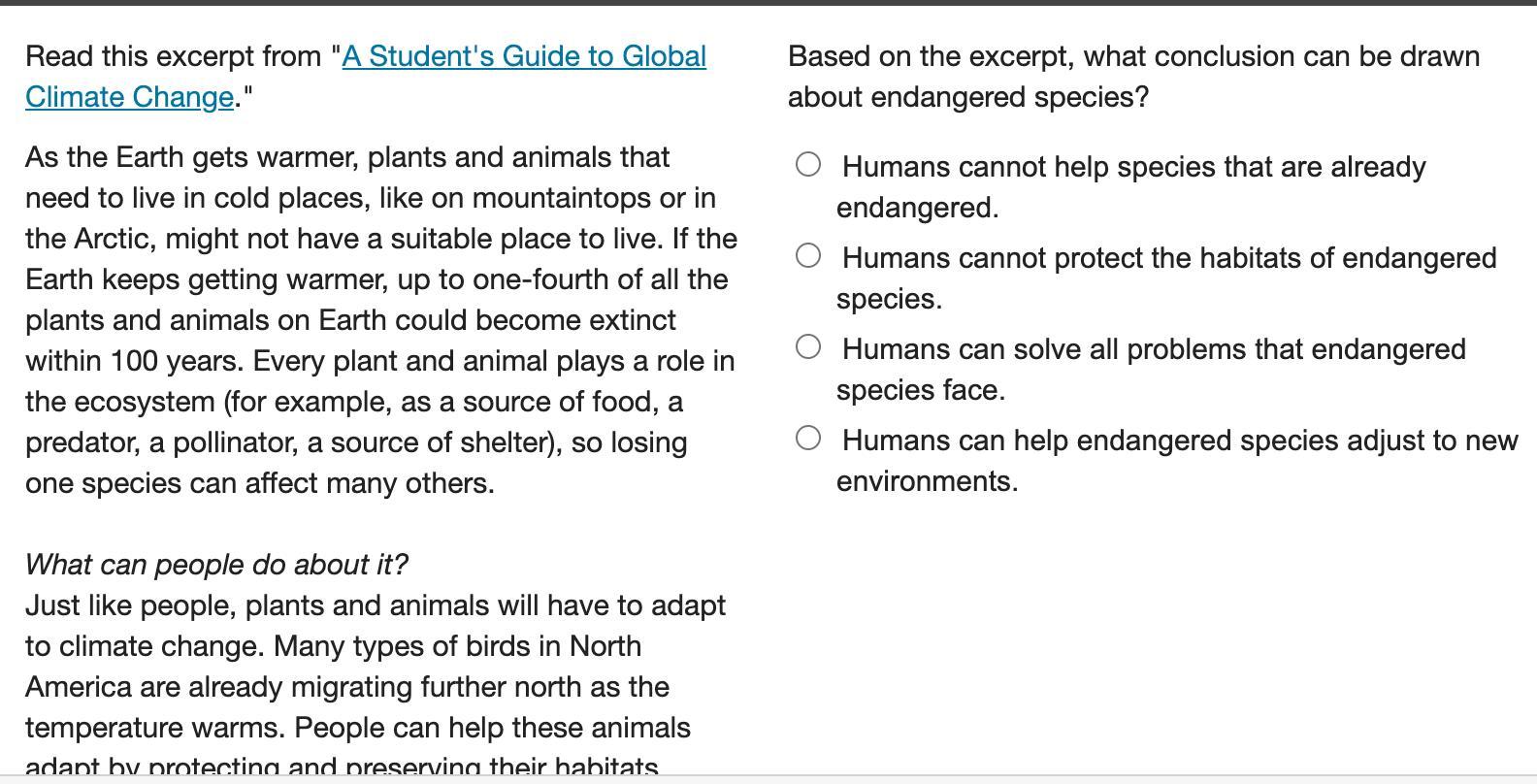
Task: Click the phrase "about endangered species?" in the question
Action: tap(967, 97)
